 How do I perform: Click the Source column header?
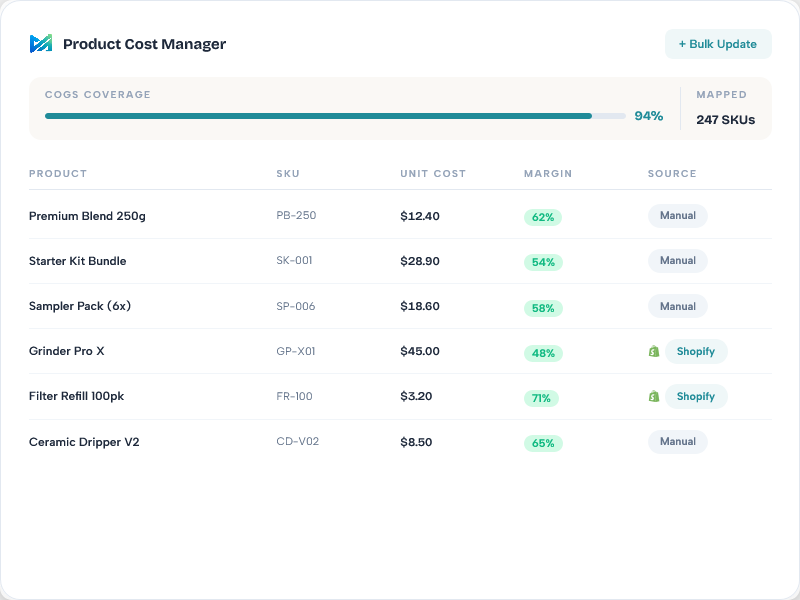[x=672, y=174]
